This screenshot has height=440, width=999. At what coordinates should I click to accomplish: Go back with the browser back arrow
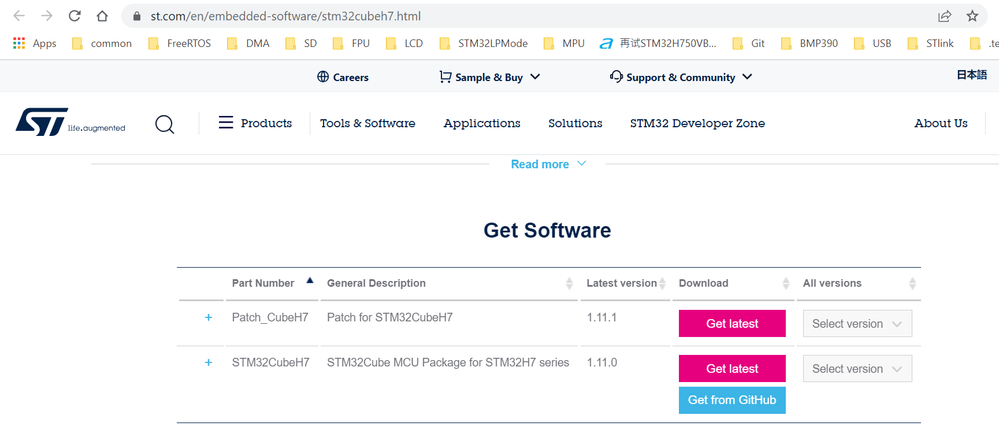point(18,16)
